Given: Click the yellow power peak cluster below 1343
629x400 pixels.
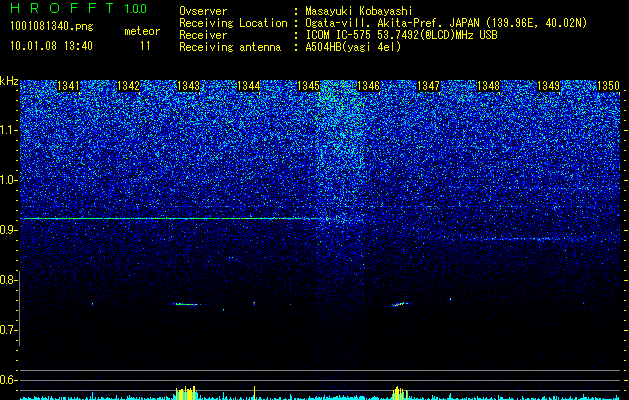Looking at the screenshot, I should click(x=186, y=392).
